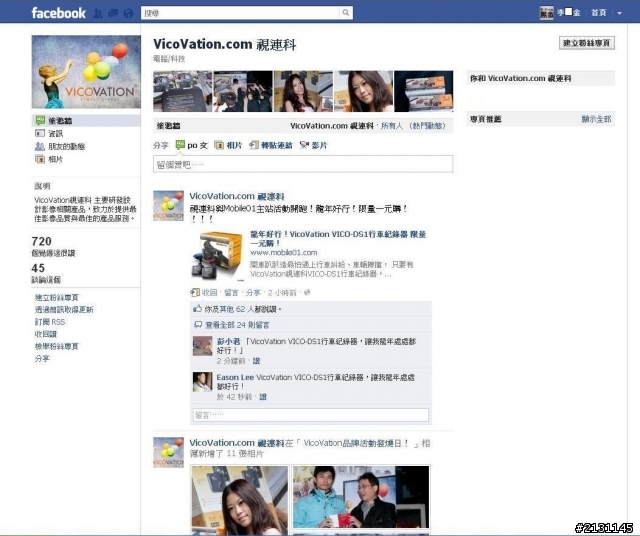Click 檢舉粉絲專頁 link
640x536 pixels.
tap(56, 347)
